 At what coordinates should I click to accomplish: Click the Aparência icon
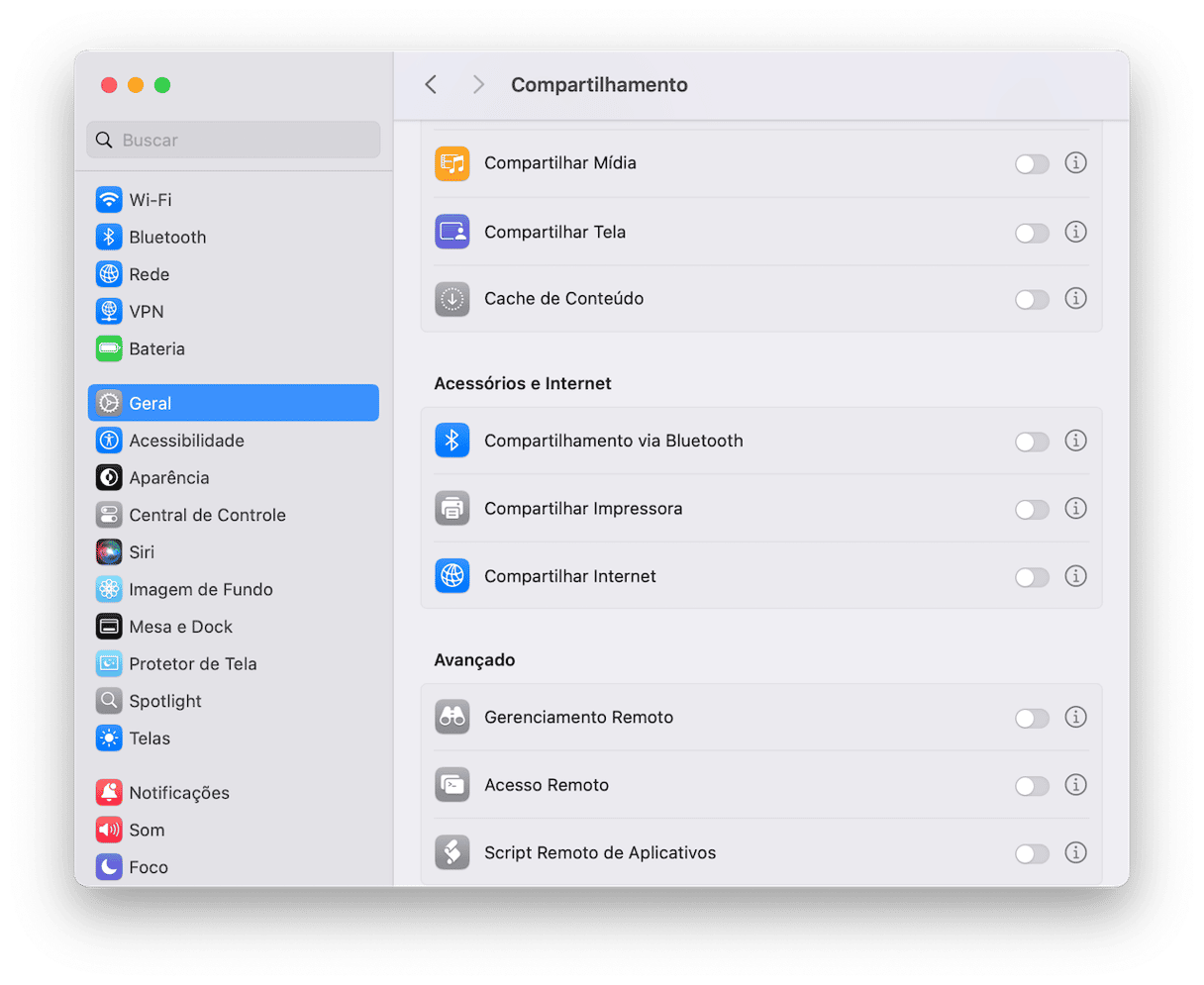tap(109, 477)
